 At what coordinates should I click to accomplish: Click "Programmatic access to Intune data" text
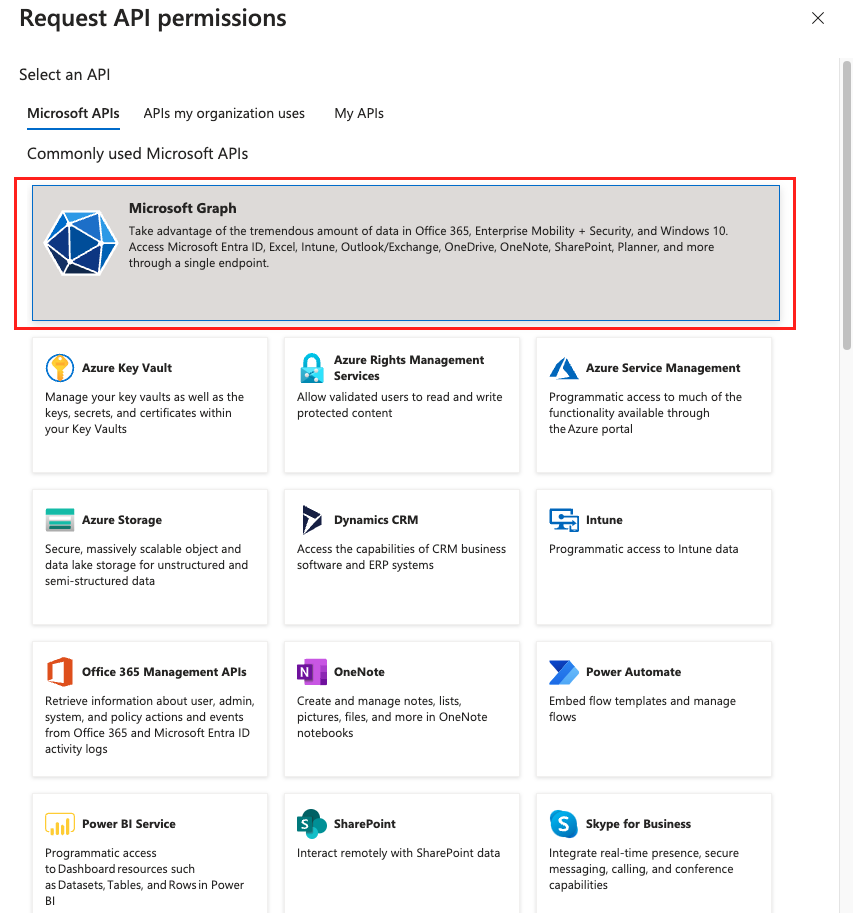pos(643,549)
